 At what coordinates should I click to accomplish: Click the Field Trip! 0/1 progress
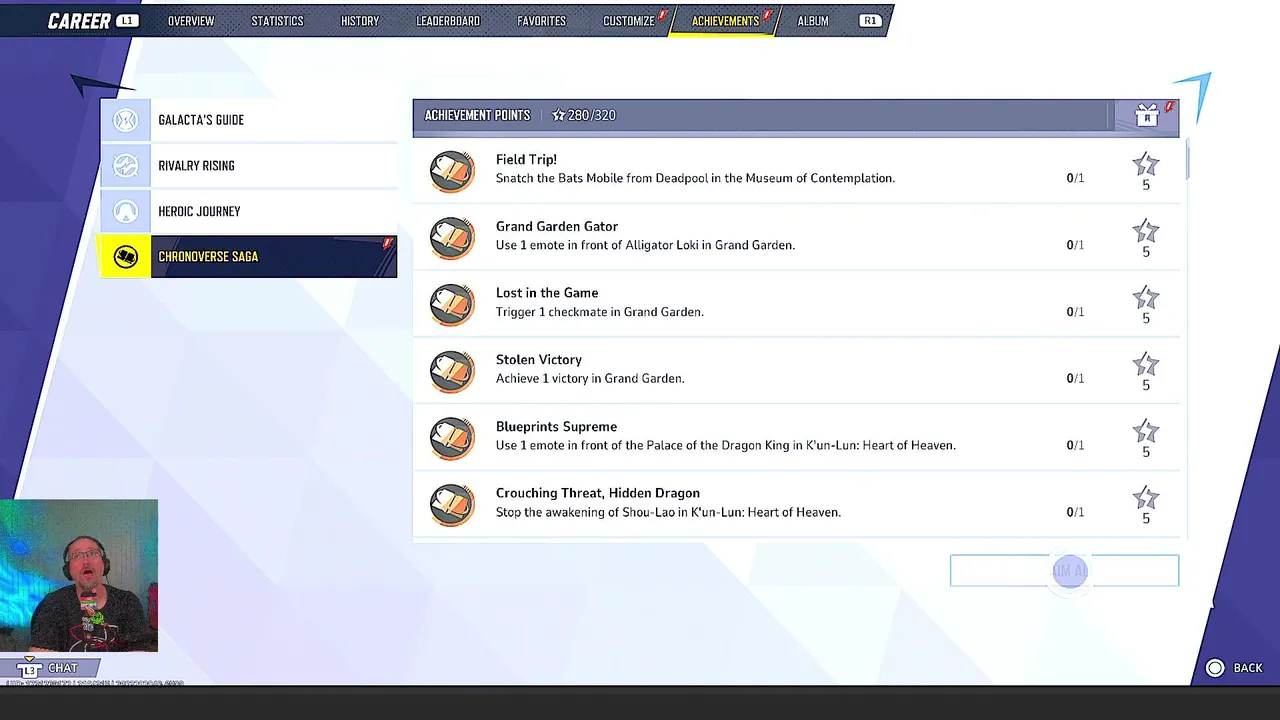point(1075,178)
